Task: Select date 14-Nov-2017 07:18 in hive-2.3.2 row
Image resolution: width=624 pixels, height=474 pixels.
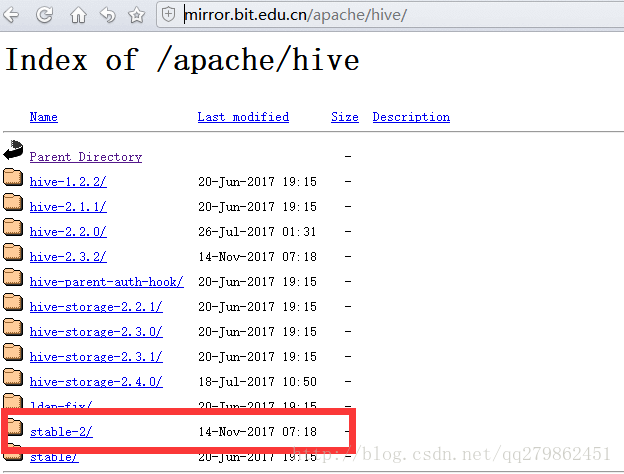Action: pyautogui.click(x=257, y=257)
